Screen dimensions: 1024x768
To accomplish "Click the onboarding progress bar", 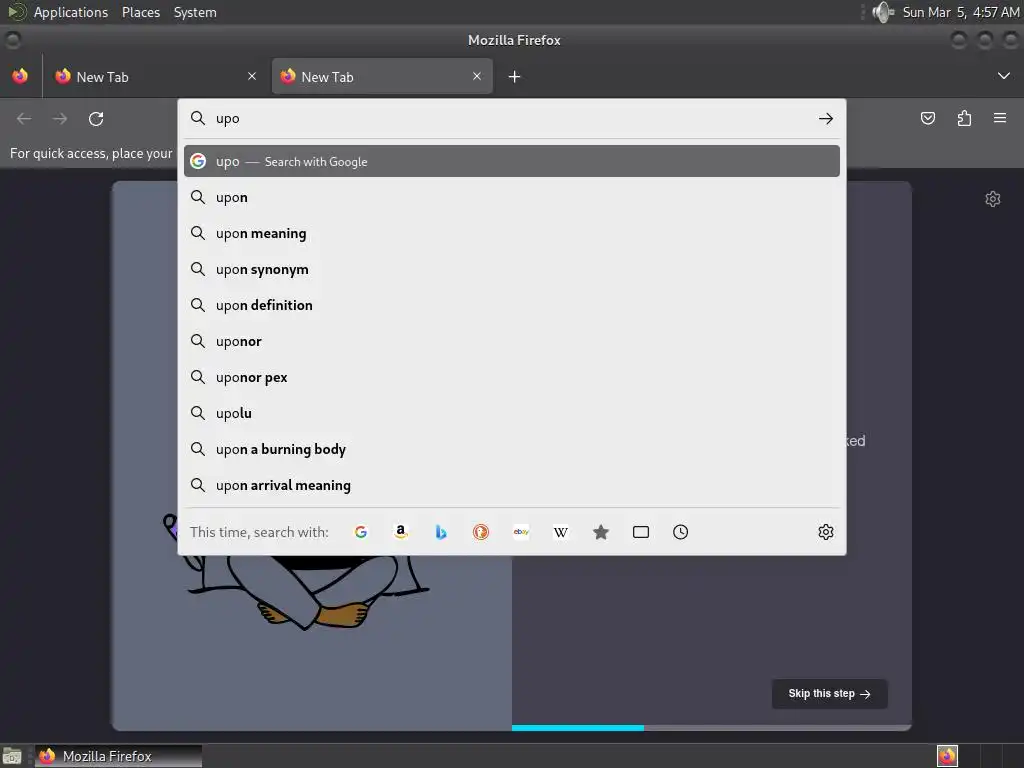I will click(x=711, y=728).
